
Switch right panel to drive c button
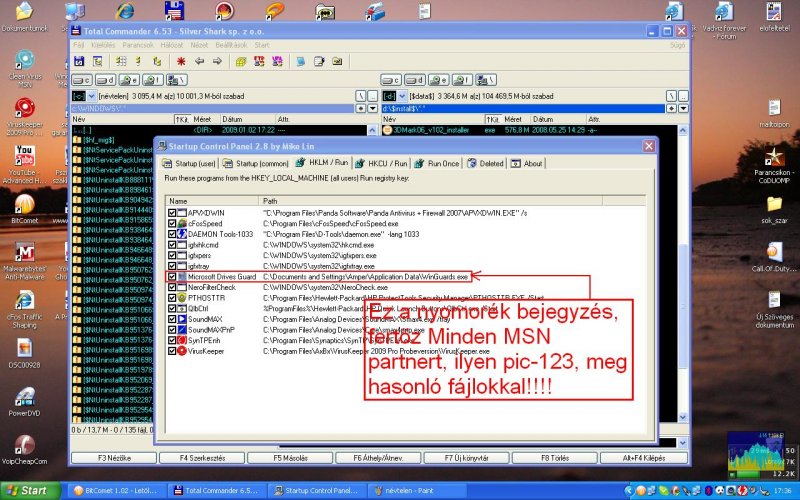click(391, 80)
